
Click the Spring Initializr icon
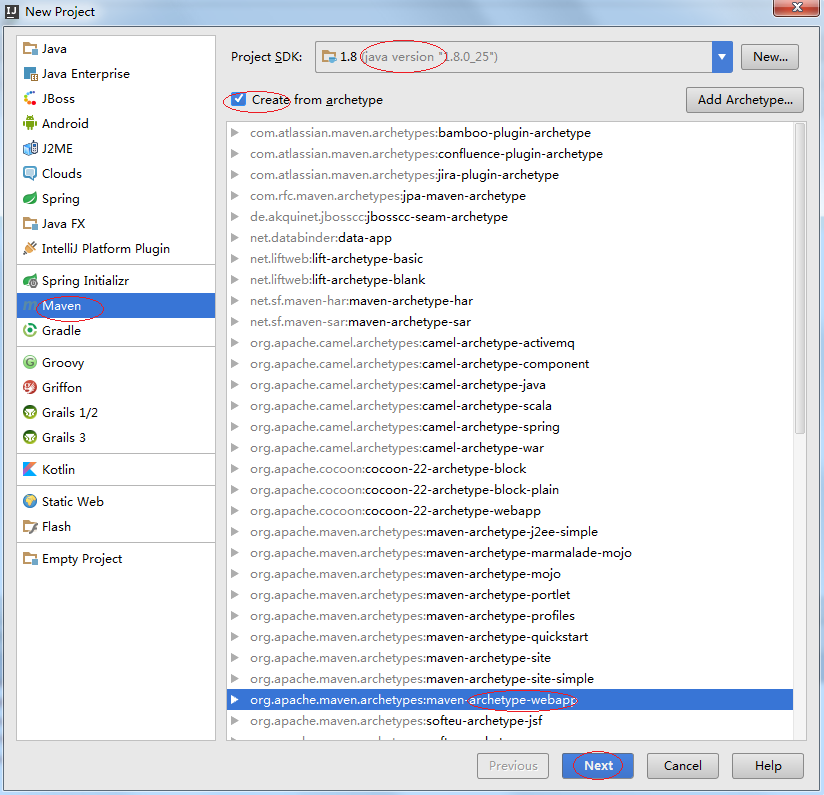[x=30, y=281]
